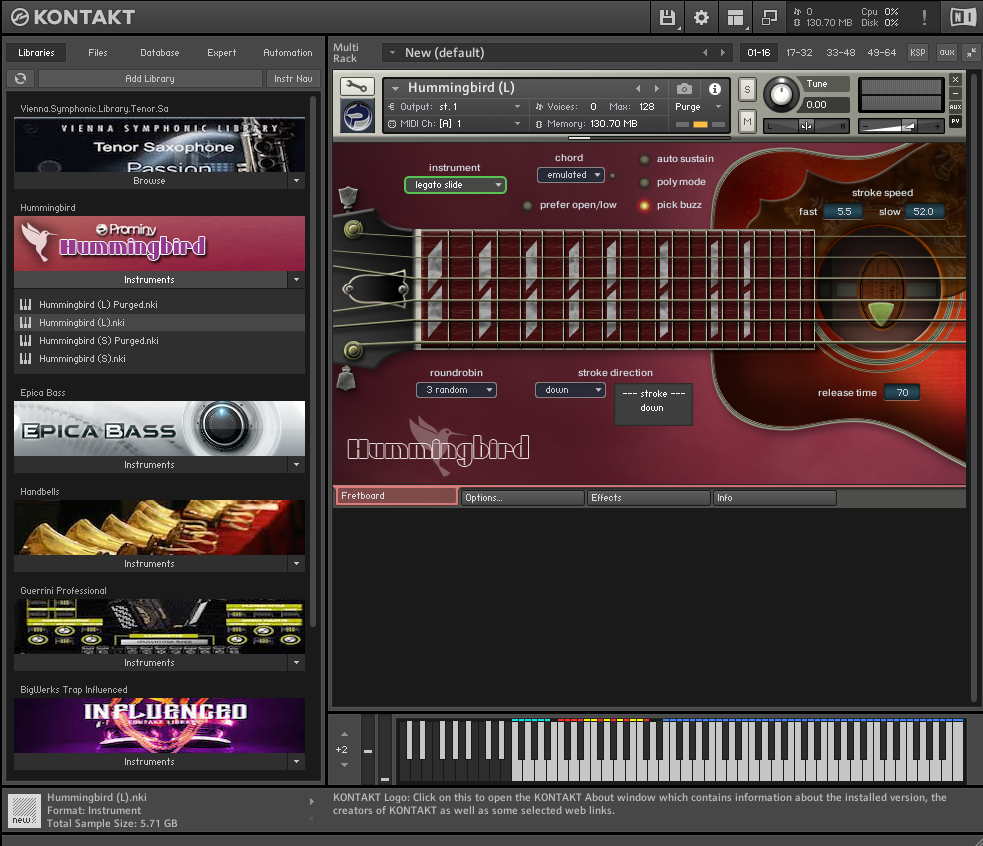This screenshot has width=983, height=846.
Task: Click the green guitar pick
Action: [x=881, y=314]
